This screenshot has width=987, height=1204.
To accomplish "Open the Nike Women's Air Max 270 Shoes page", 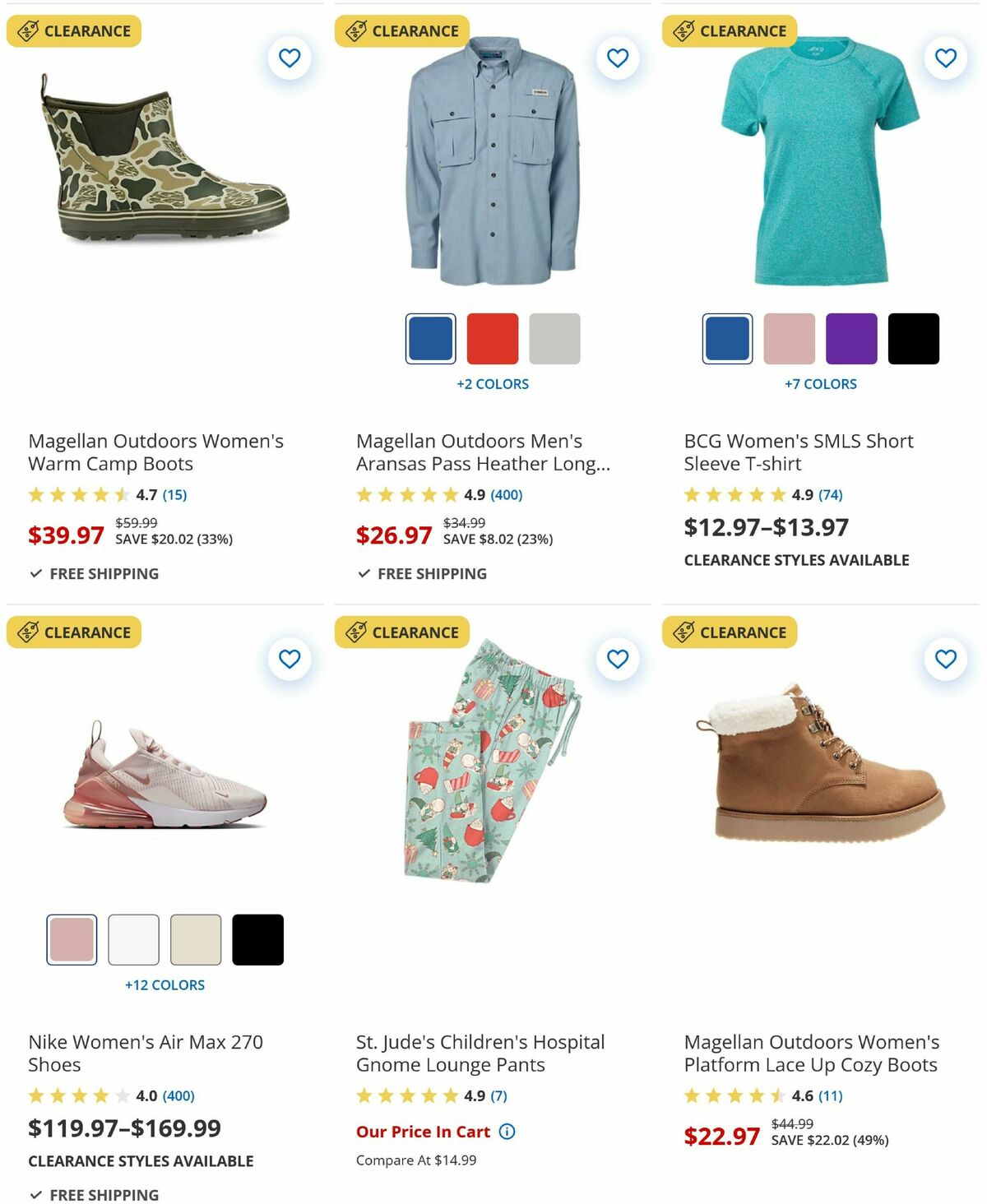I will tap(146, 1053).
